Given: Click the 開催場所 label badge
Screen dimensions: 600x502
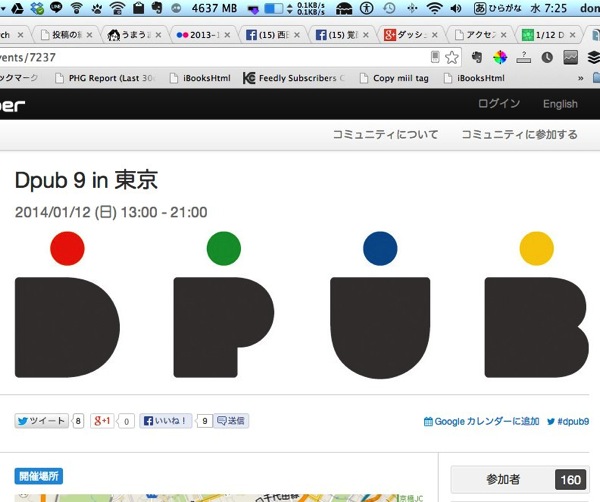Looking at the screenshot, I should (x=39, y=476).
